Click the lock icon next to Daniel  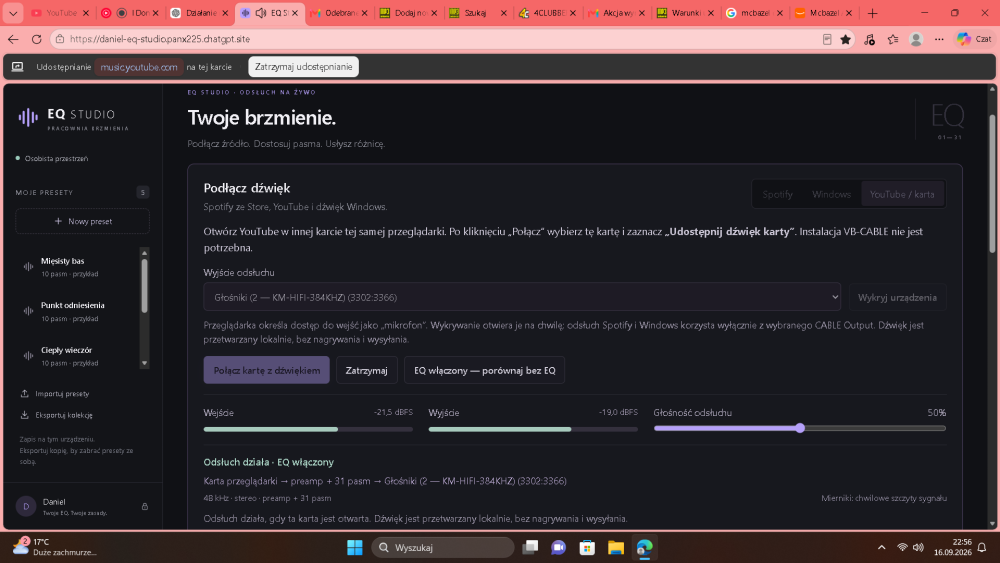(x=145, y=506)
